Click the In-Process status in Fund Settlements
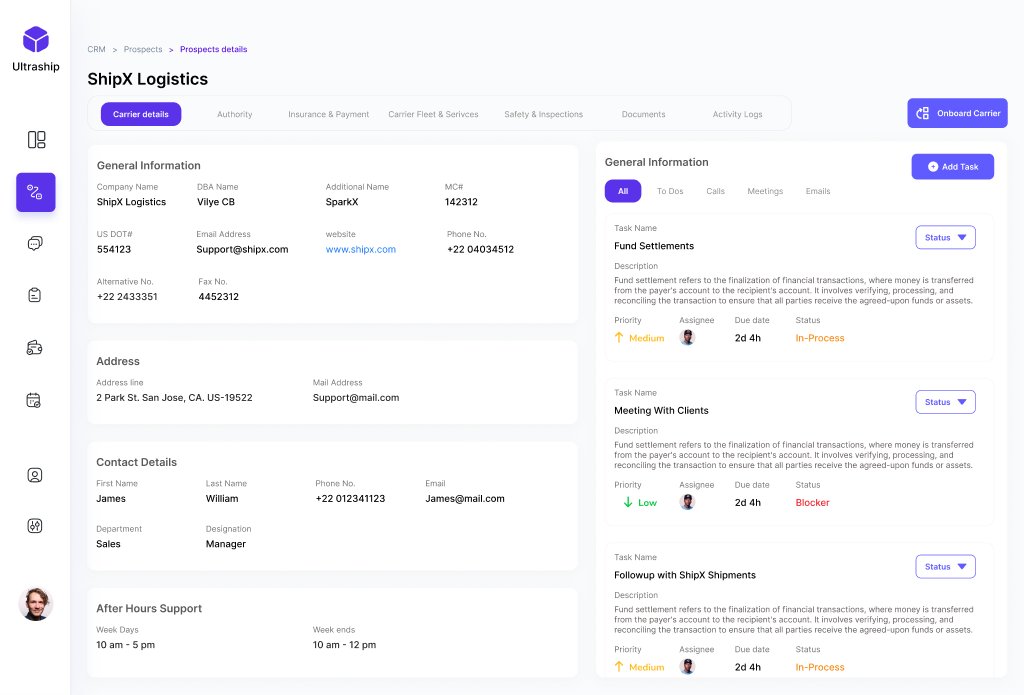 click(820, 338)
